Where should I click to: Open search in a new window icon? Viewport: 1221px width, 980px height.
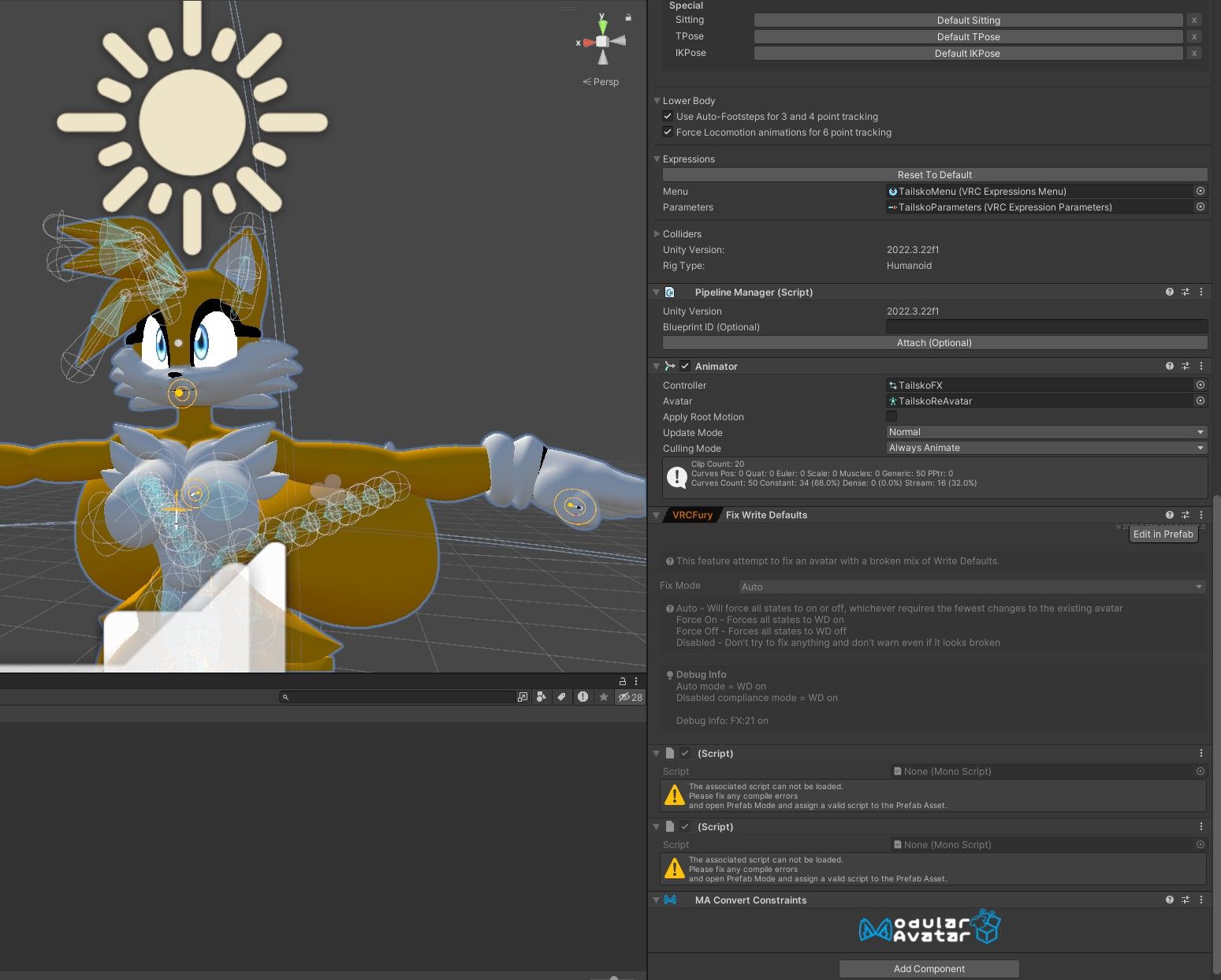523,697
